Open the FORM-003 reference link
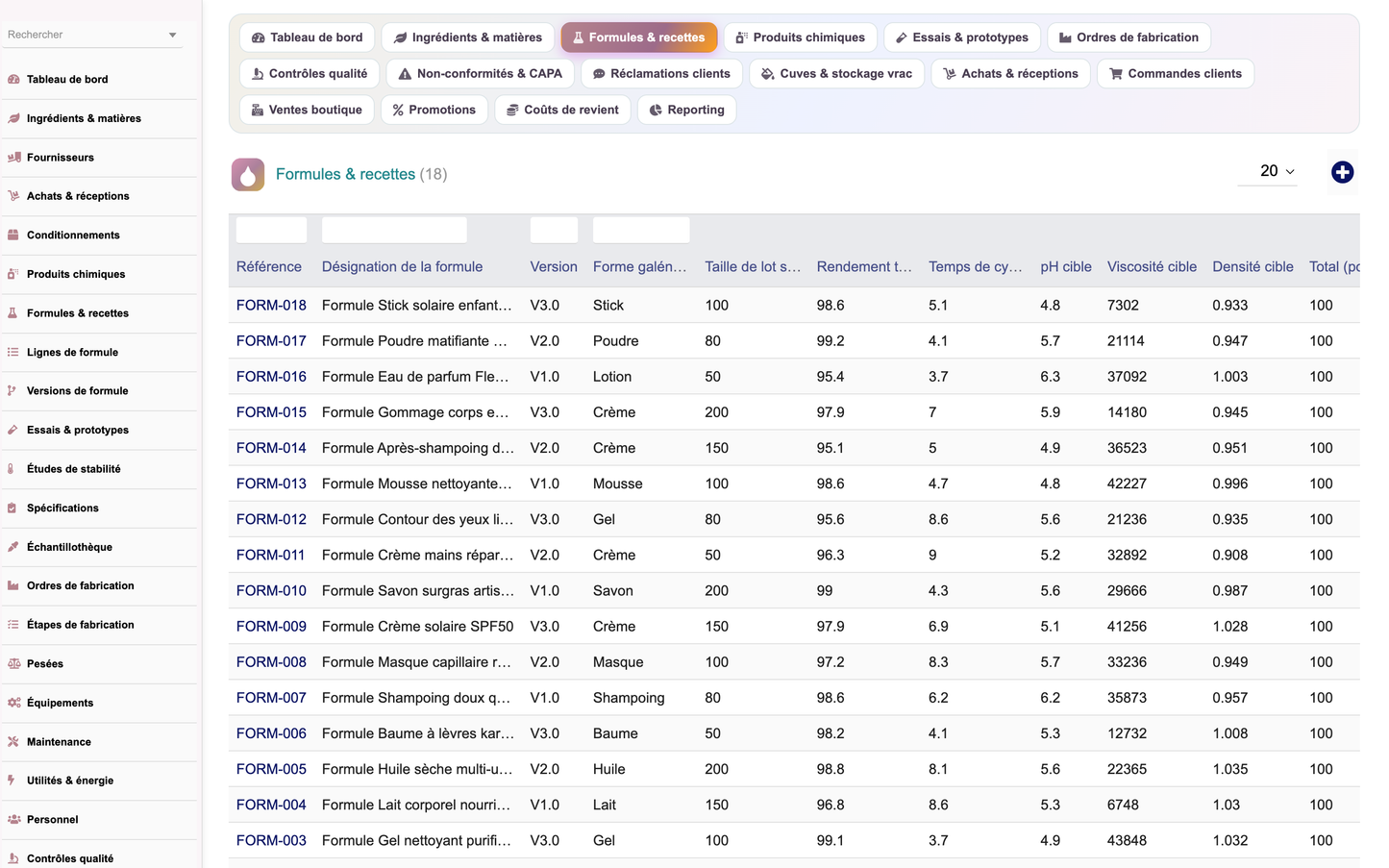Screen dimensions: 1389x868 [271, 840]
